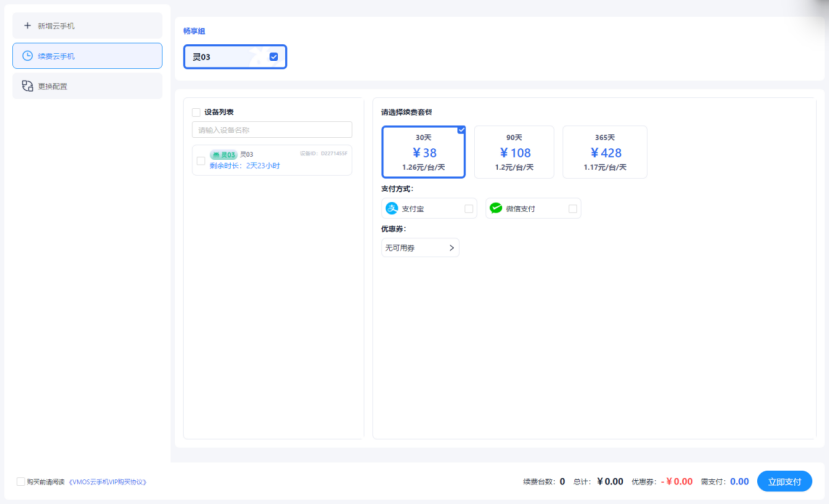829x504 pixels.
Task: Uncheck the 灵03 group checkbox
Action: pyautogui.click(x=274, y=57)
